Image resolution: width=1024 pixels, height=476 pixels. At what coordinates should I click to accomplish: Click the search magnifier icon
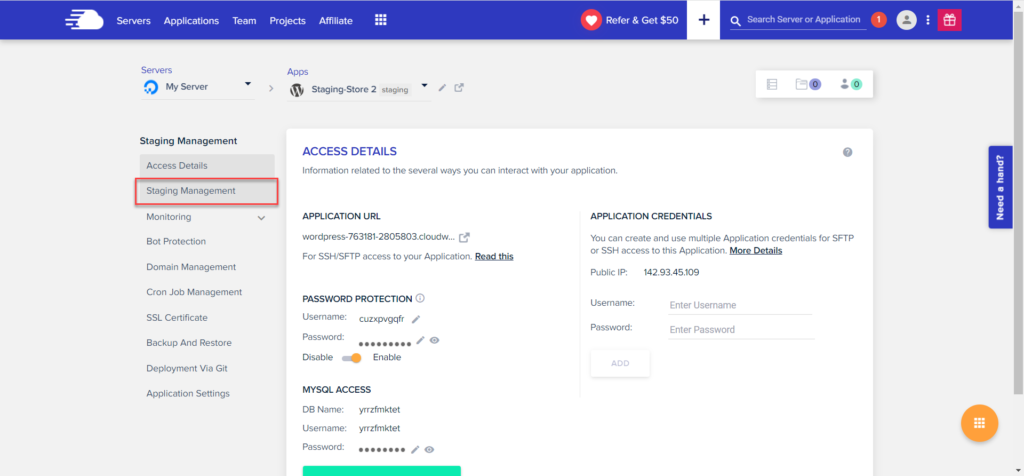click(735, 21)
